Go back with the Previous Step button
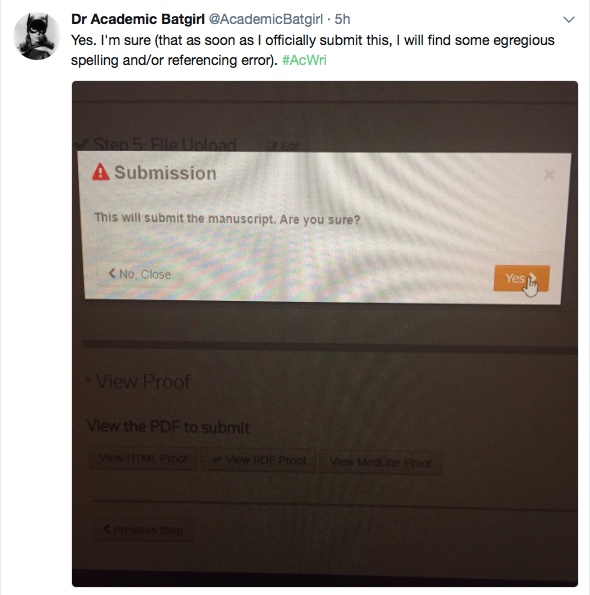The image size is (590, 595). click(143, 529)
